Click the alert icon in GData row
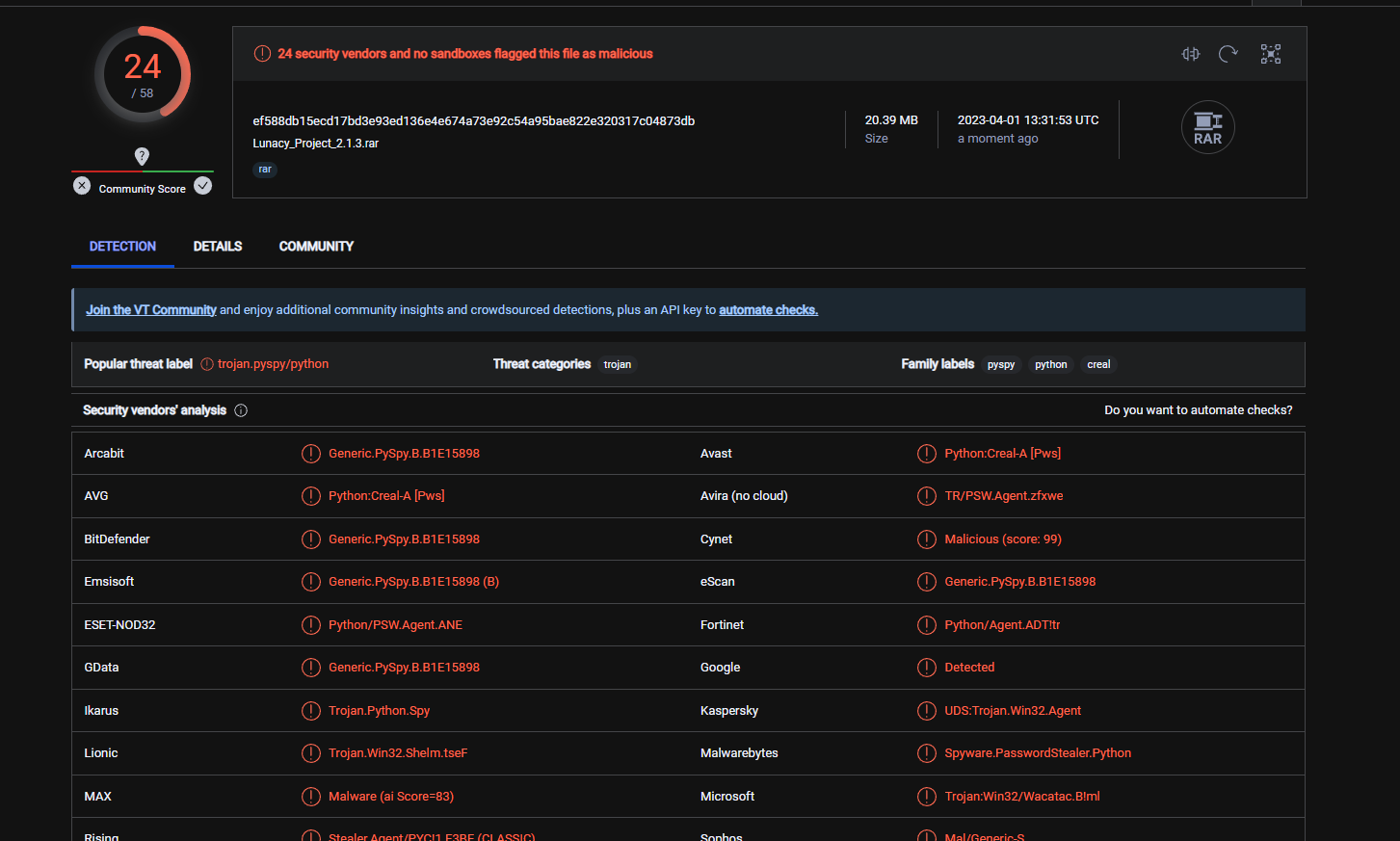The height and width of the screenshot is (841, 1400). point(311,668)
